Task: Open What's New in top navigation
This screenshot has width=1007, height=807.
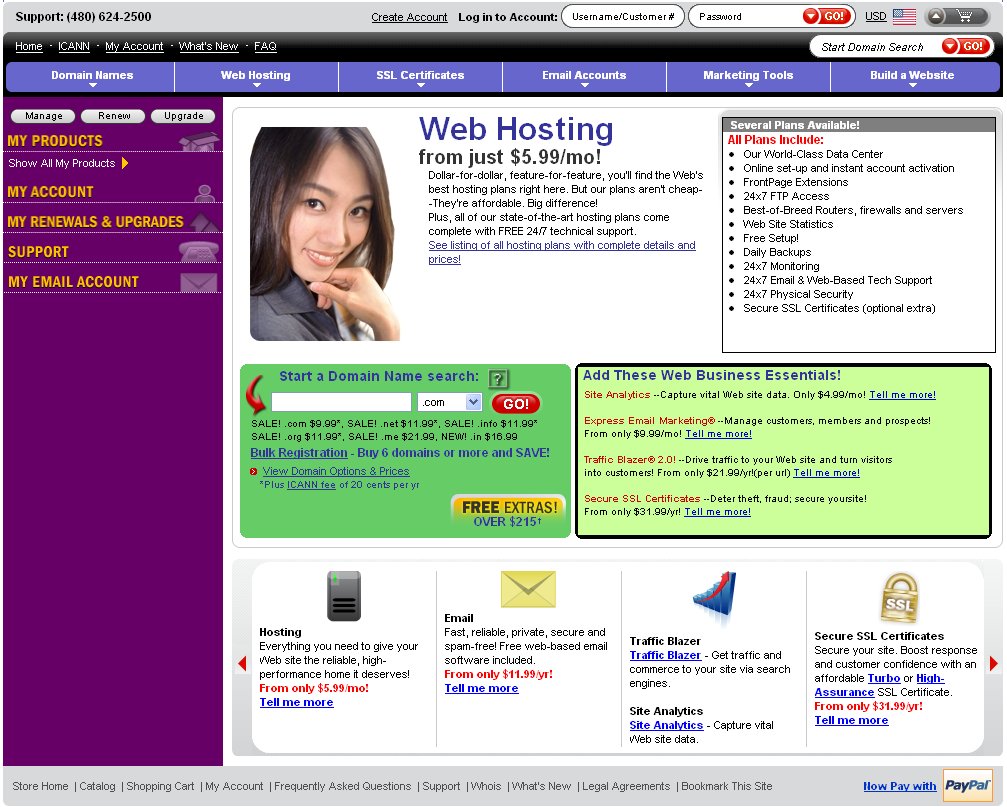Action: tap(208, 46)
